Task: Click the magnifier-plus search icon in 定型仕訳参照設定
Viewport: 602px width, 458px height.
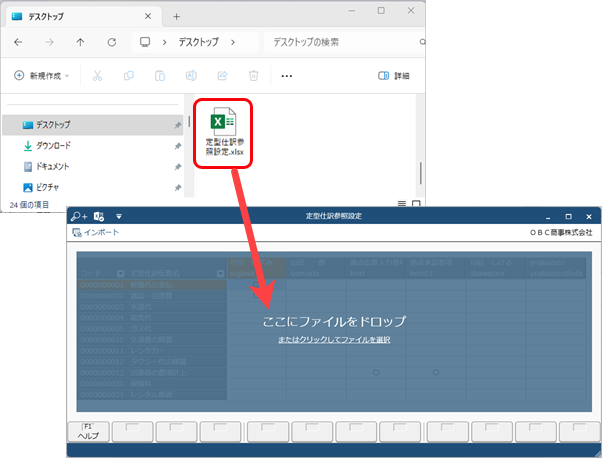Action: [x=79, y=217]
